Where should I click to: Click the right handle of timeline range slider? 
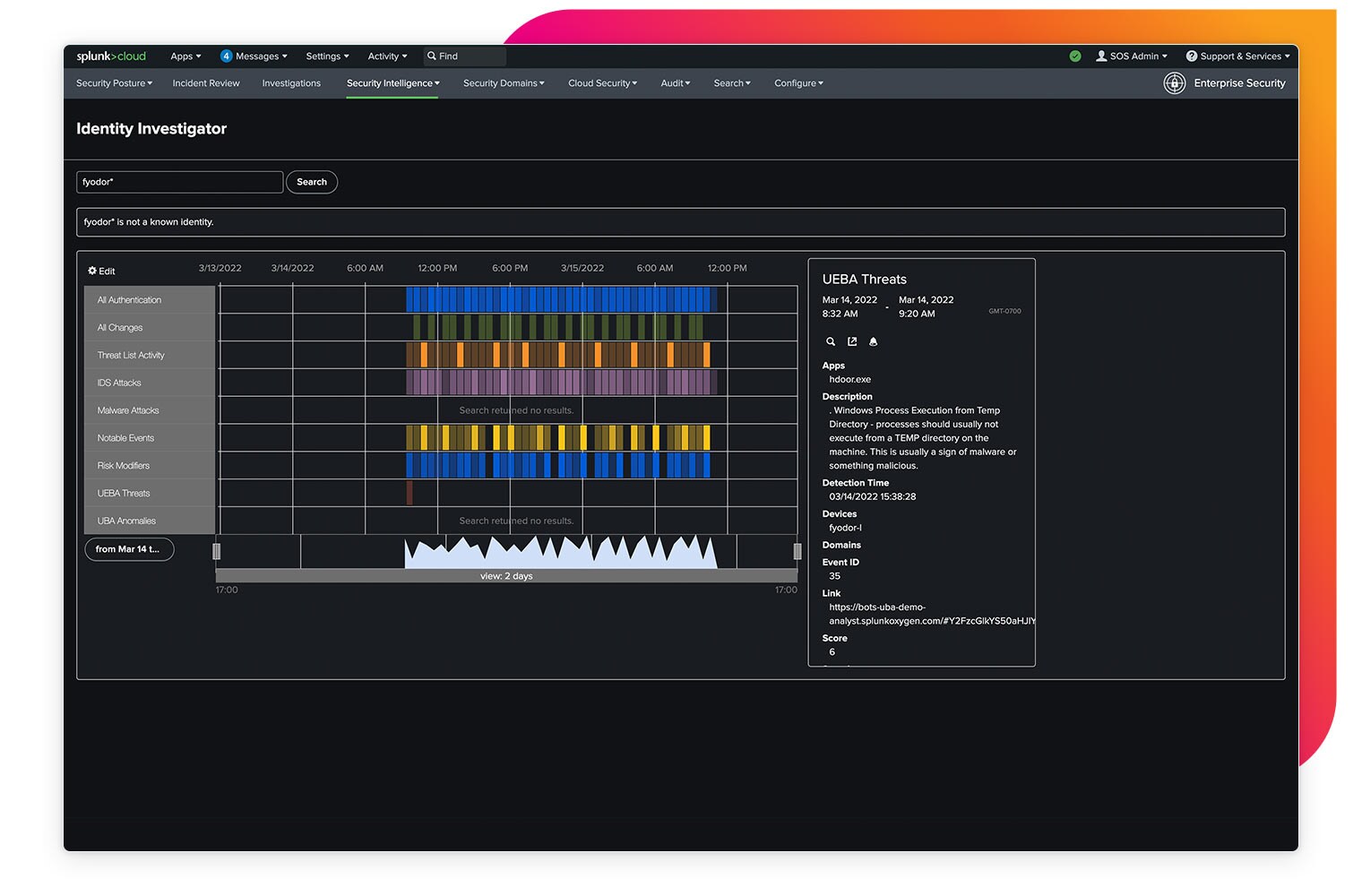[797, 551]
